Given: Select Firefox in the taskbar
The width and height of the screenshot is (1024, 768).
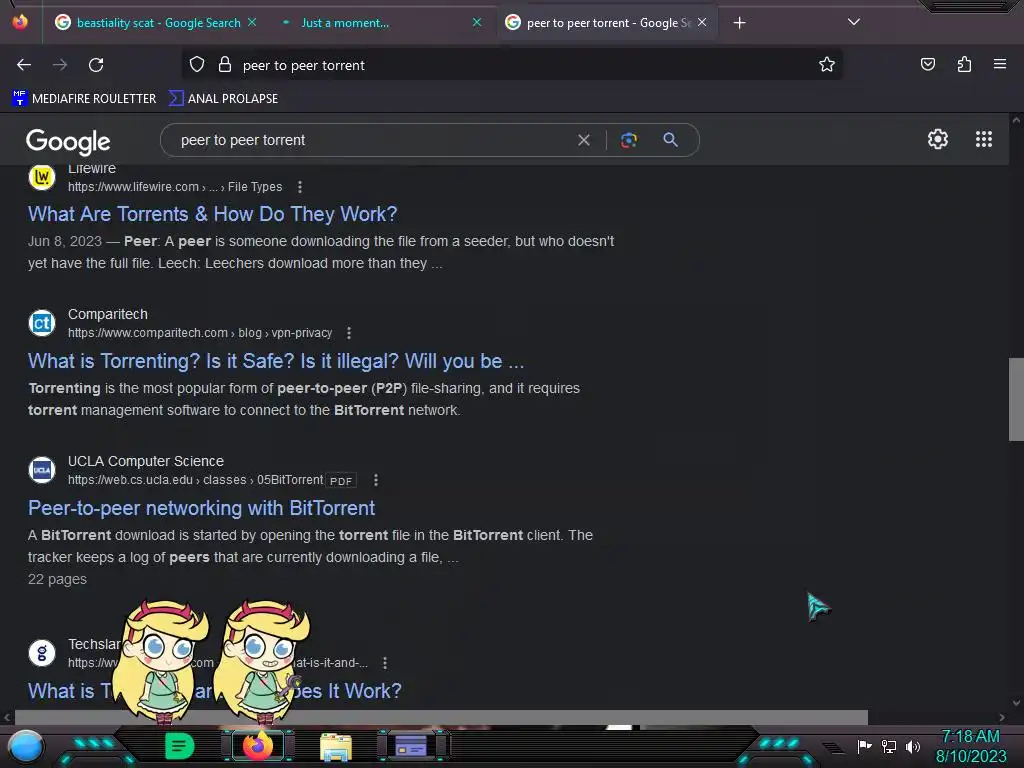Looking at the screenshot, I should [257, 746].
